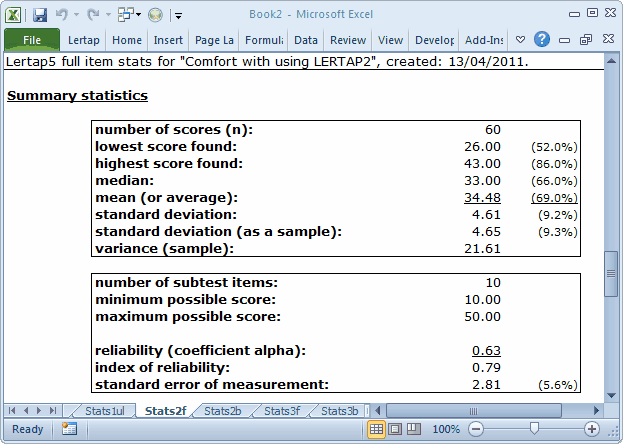Click the Lertap5 full item stats title cell
The image size is (623, 444).
[x=267, y=62]
